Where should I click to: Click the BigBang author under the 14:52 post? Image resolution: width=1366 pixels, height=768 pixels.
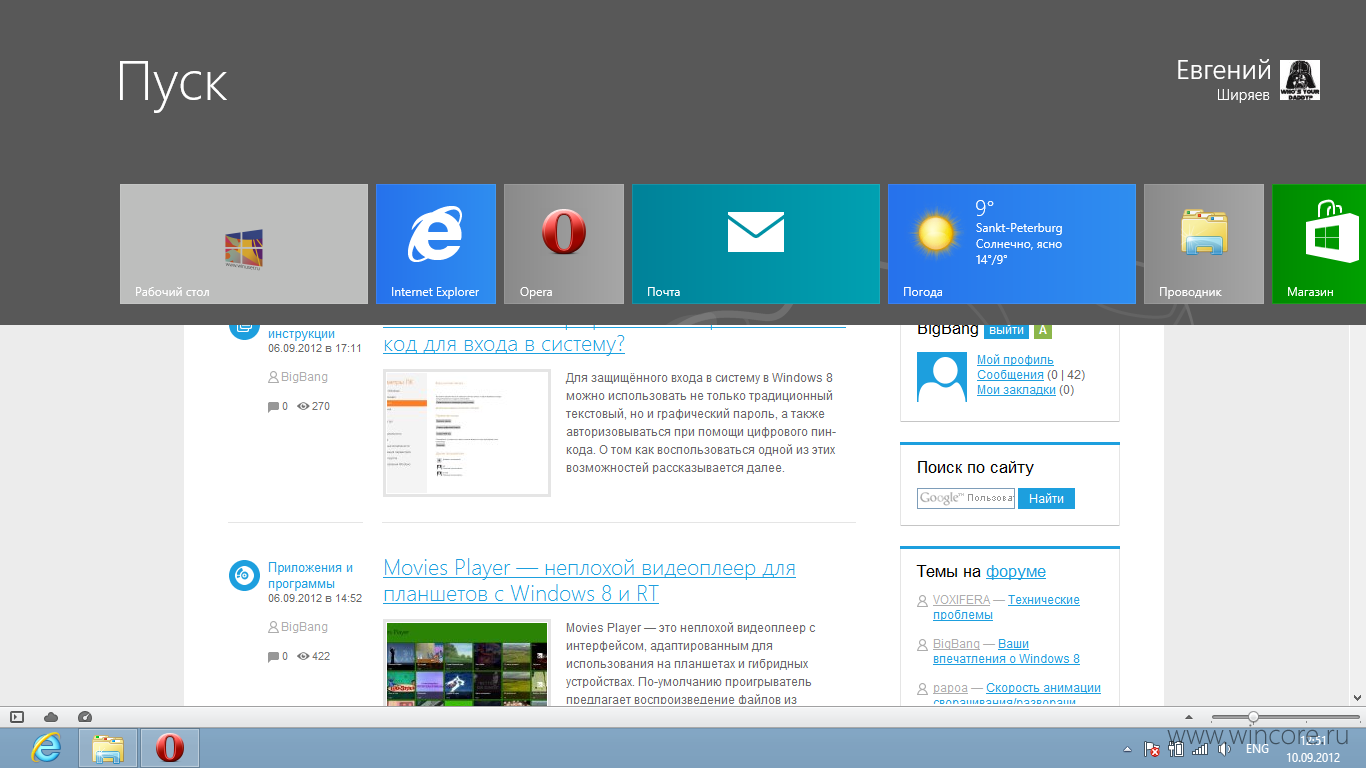tap(304, 627)
